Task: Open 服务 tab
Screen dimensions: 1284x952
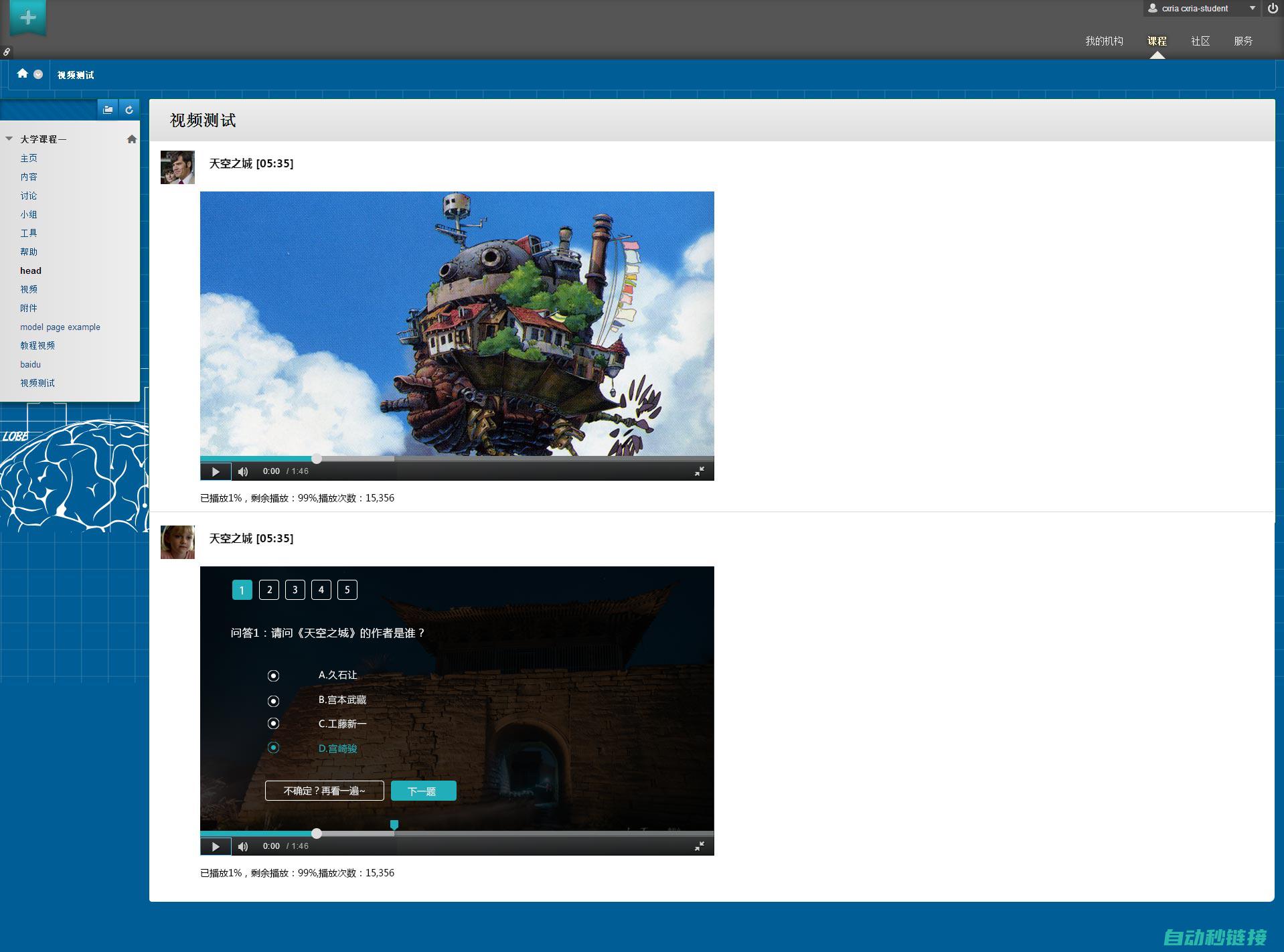Action: tap(1243, 41)
